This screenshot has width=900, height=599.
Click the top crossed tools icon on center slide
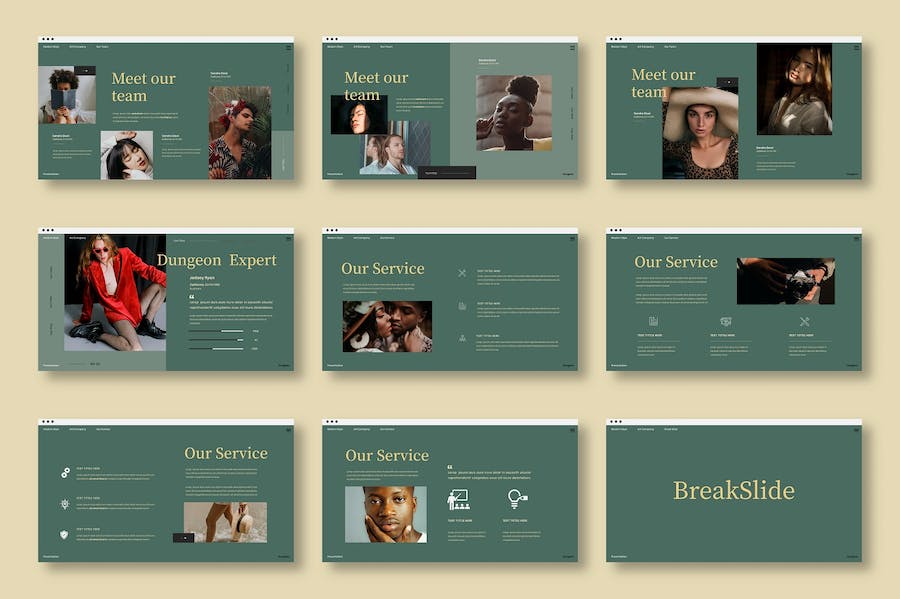462,273
